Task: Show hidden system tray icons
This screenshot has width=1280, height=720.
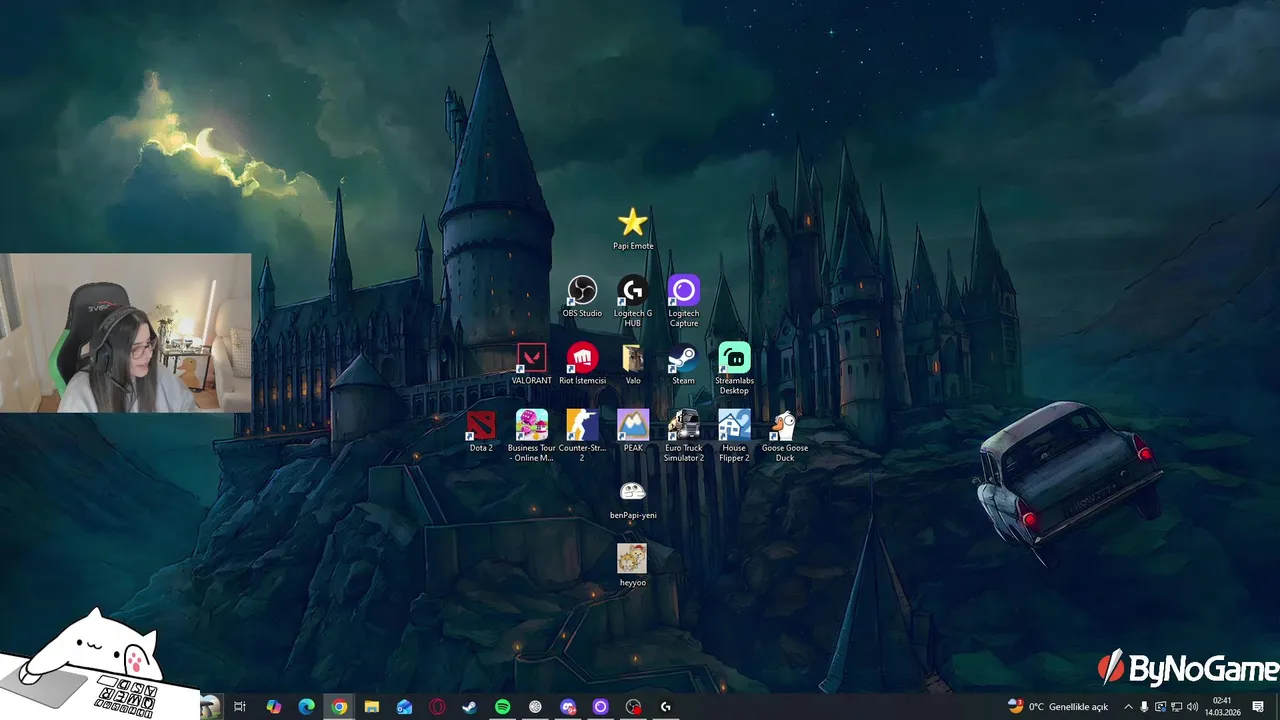Action: point(1128,707)
